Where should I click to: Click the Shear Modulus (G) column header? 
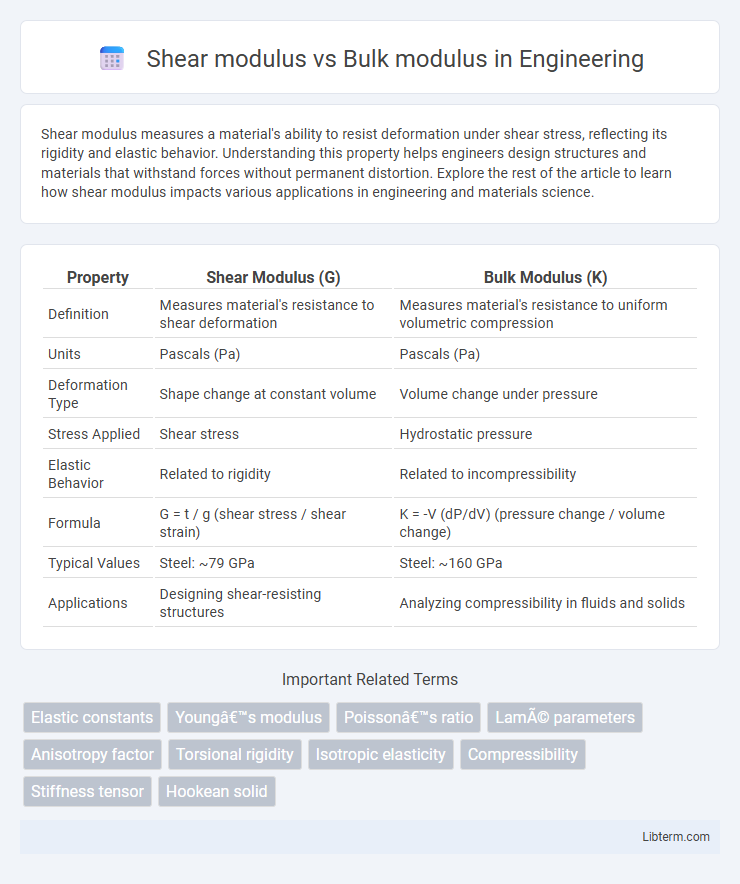click(x=273, y=277)
